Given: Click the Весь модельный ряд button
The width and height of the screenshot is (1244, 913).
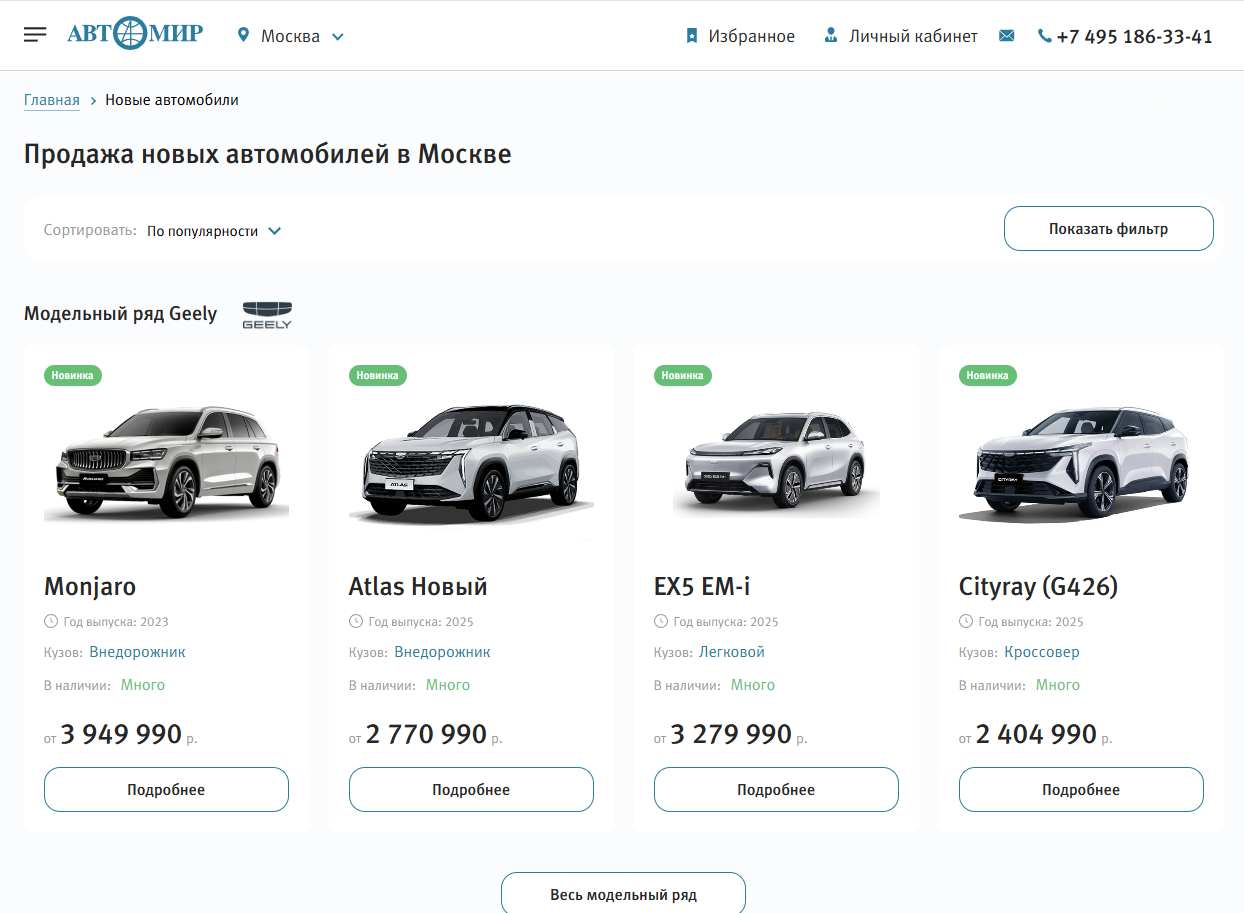Looking at the screenshot, I should (x=623, y=894).
